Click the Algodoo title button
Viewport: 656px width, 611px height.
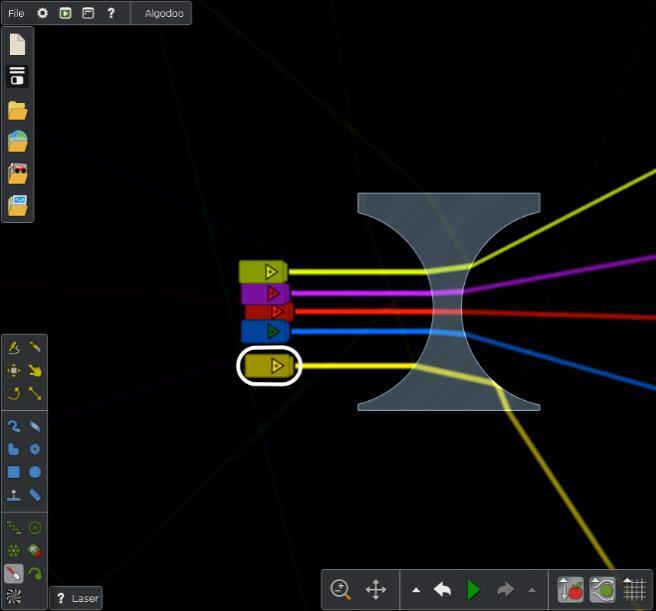(x=164, y=13)
